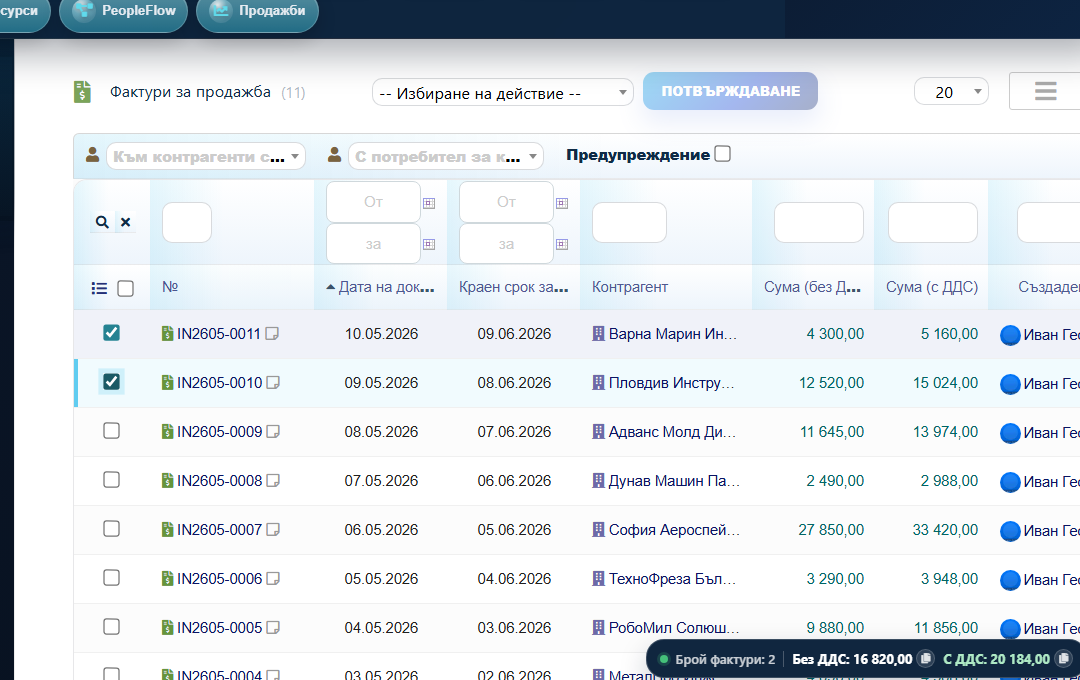Click the Контрагент filter input field

(630, 222)
